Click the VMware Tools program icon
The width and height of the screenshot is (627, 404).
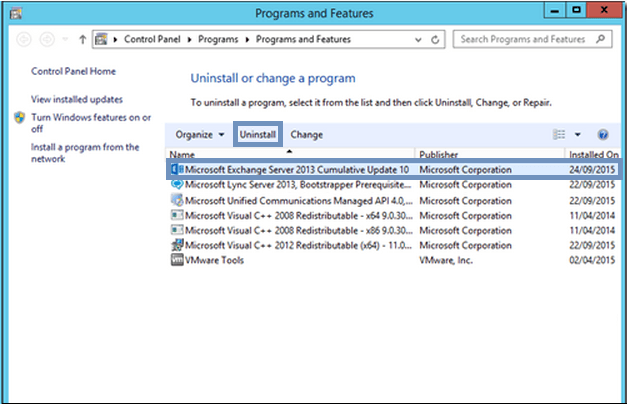coord(177,260)
